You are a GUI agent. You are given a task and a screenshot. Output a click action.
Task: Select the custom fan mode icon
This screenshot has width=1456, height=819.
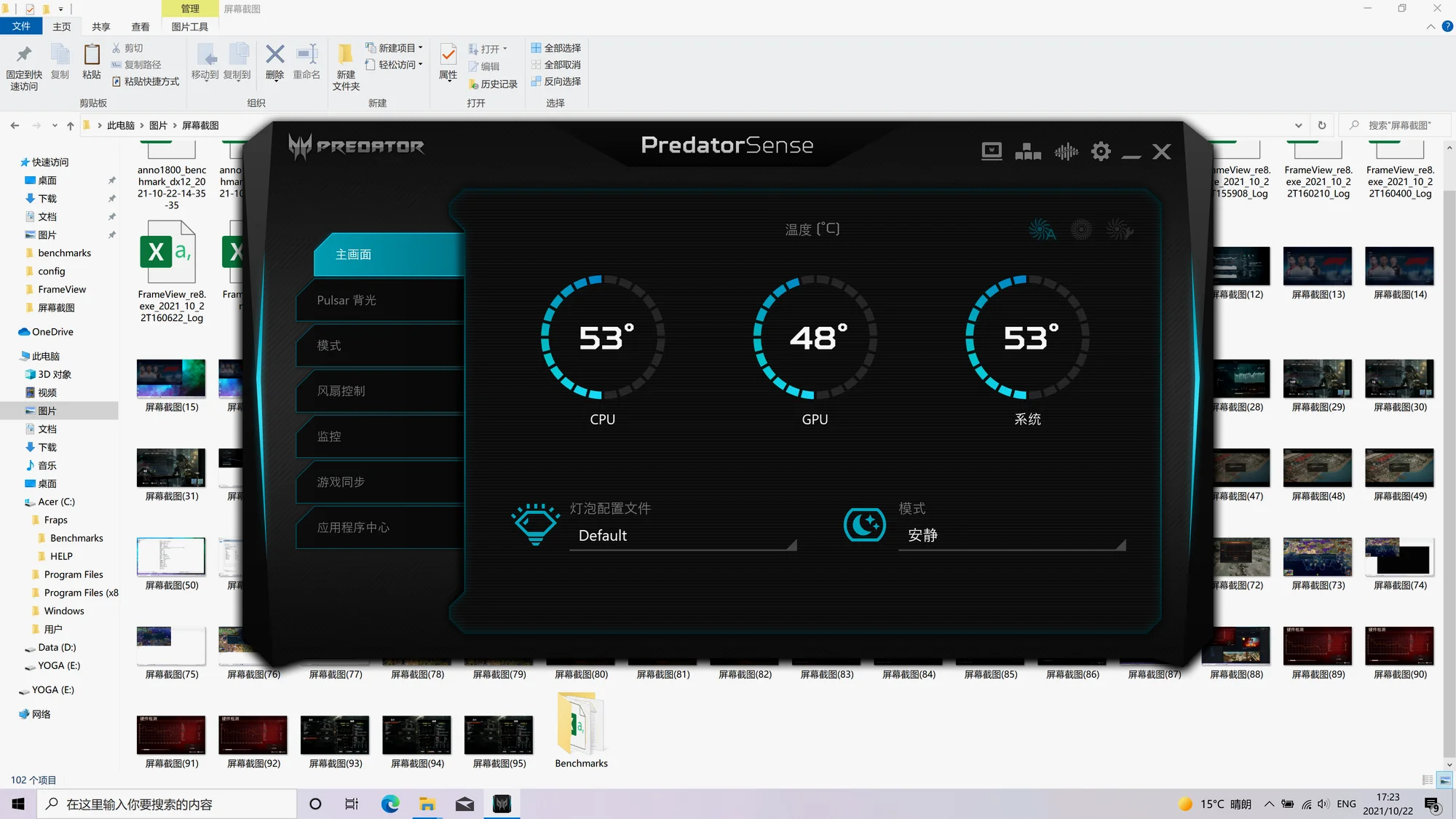point(1120,230)
